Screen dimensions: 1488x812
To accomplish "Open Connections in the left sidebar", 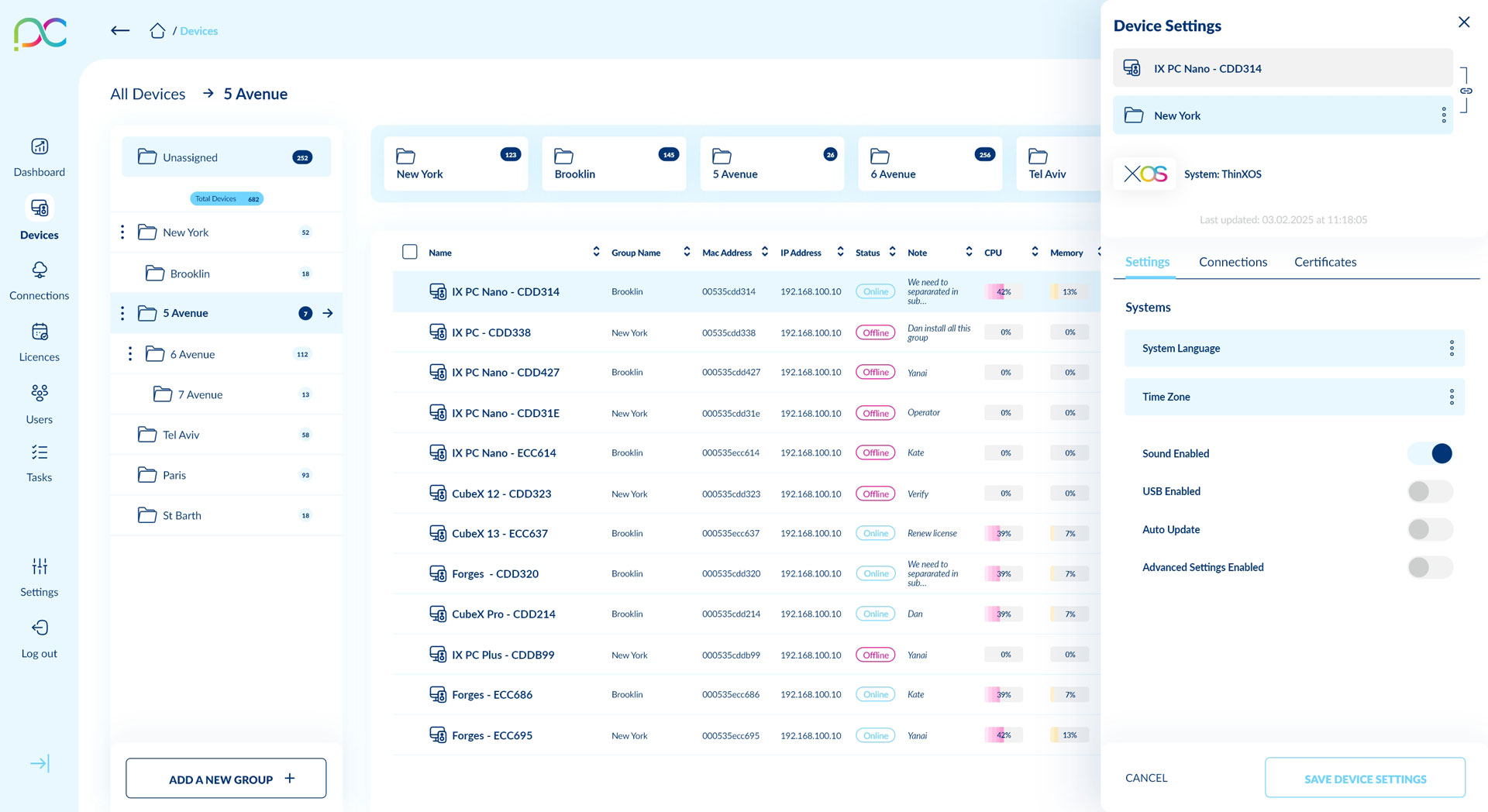I will [x=40, y=270].
